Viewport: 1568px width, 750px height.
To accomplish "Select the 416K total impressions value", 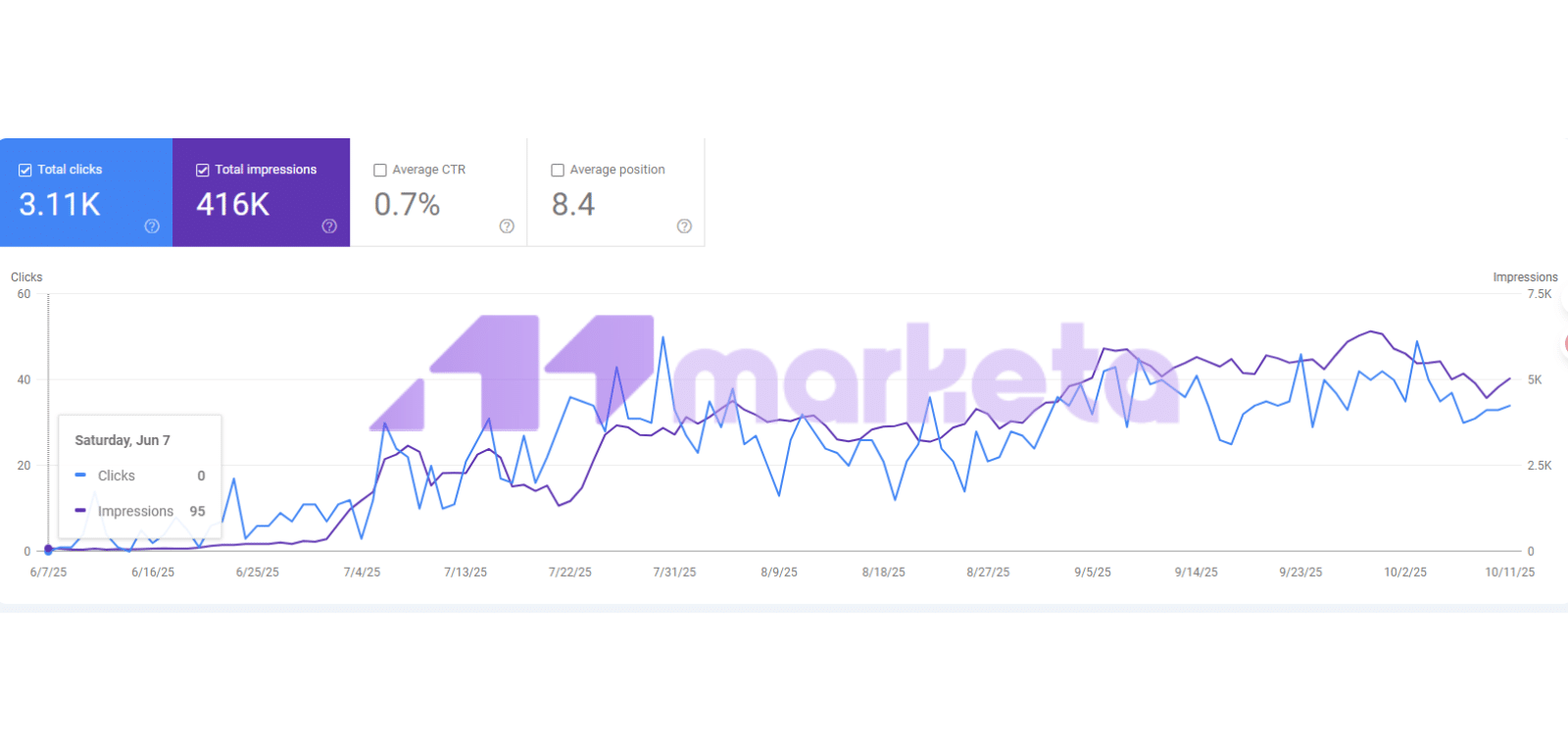I will 233,205.
